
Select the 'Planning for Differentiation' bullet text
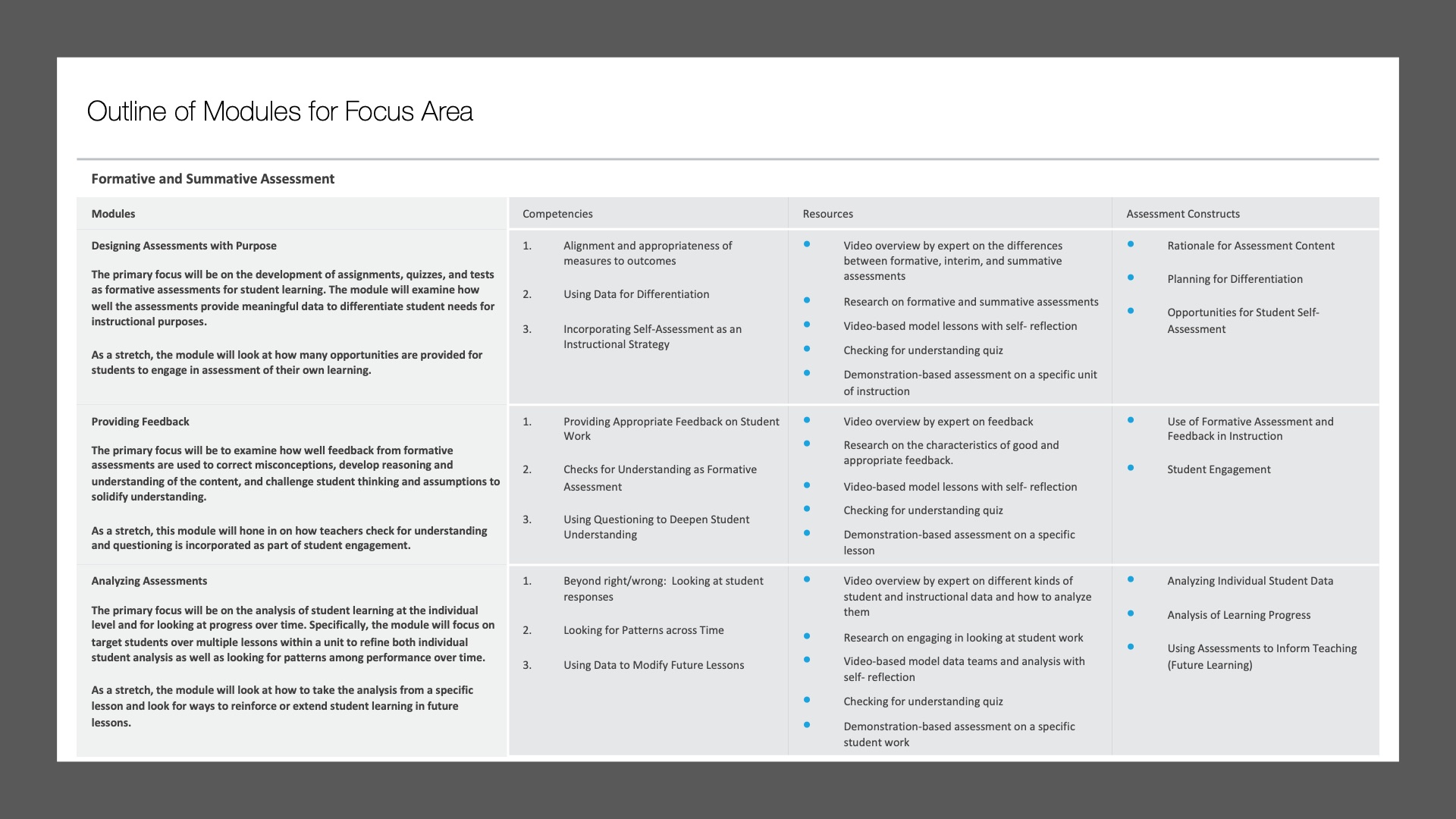[x=1235, y=279]
